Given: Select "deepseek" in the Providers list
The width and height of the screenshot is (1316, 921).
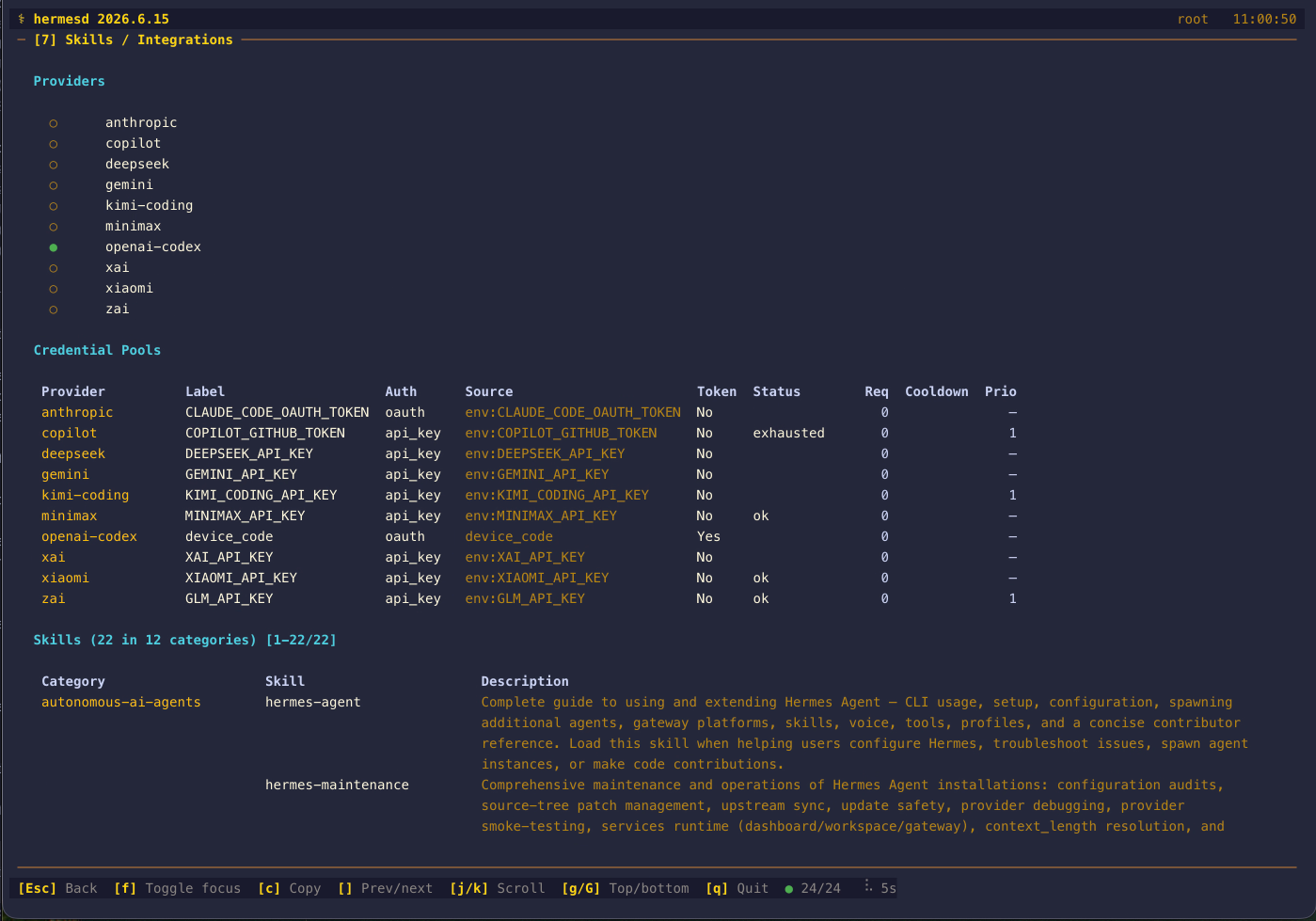Looking at the screenshot, I should pyautogui.click(x=137, y=164).
